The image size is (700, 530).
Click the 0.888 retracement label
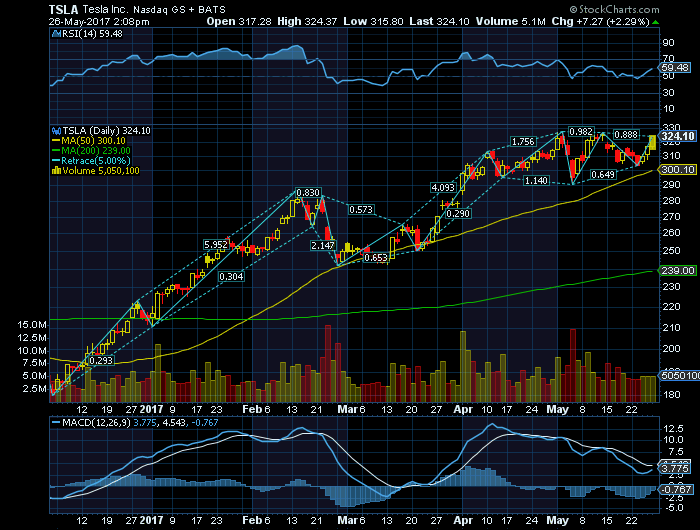pyautogui.click(x=625, y=134)
